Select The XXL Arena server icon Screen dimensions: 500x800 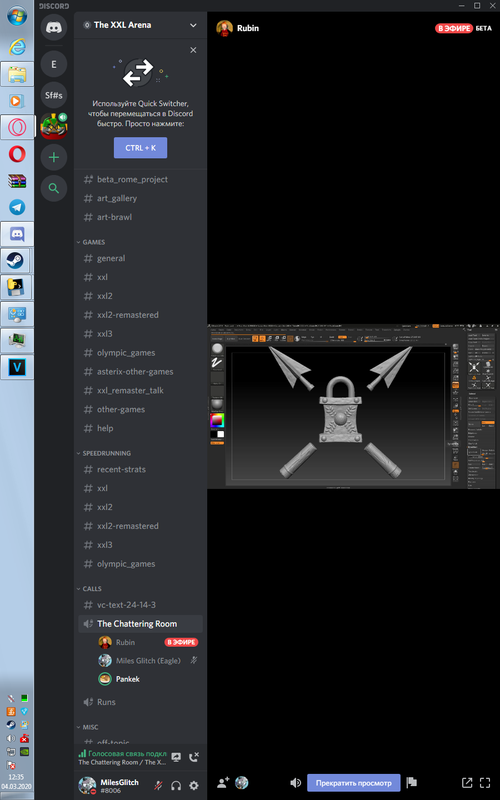click(x=54, y=126)
